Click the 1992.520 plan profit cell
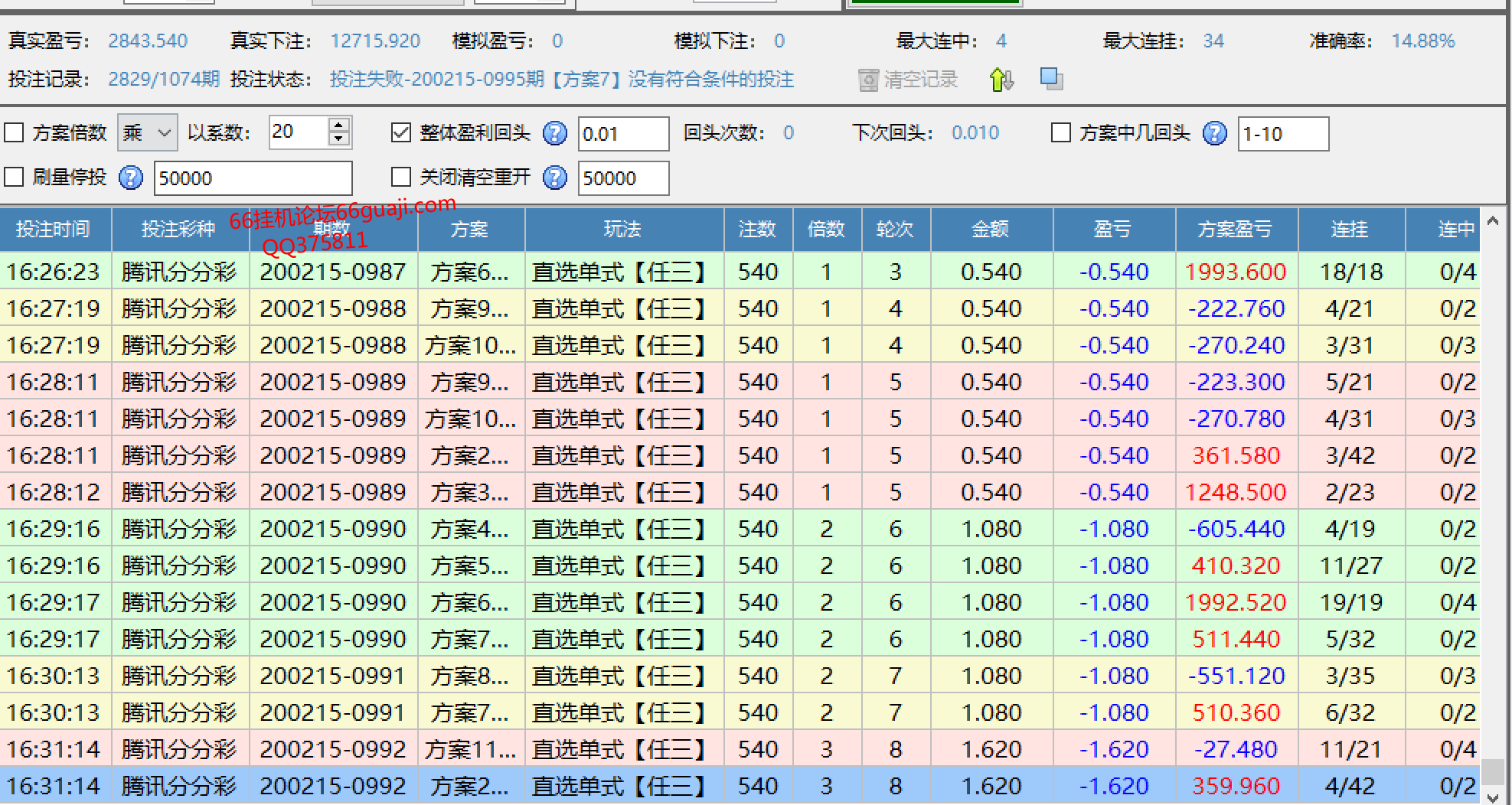Viewport: 1512px width, 805px height. point(1236,602)
